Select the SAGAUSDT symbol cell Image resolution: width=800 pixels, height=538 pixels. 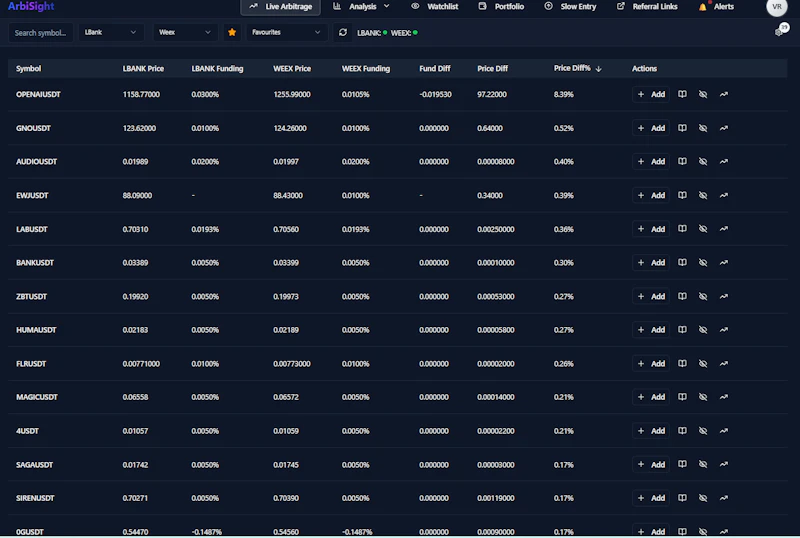[35, 465]
